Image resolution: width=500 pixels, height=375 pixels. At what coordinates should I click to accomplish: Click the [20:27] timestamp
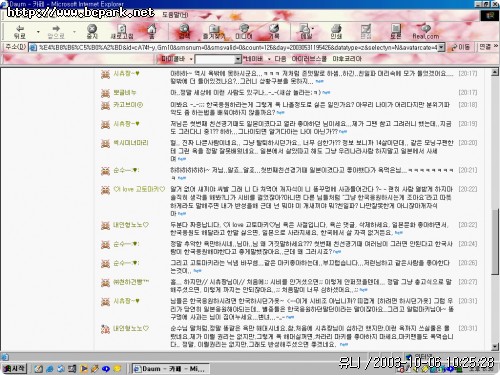click(468, 282)
